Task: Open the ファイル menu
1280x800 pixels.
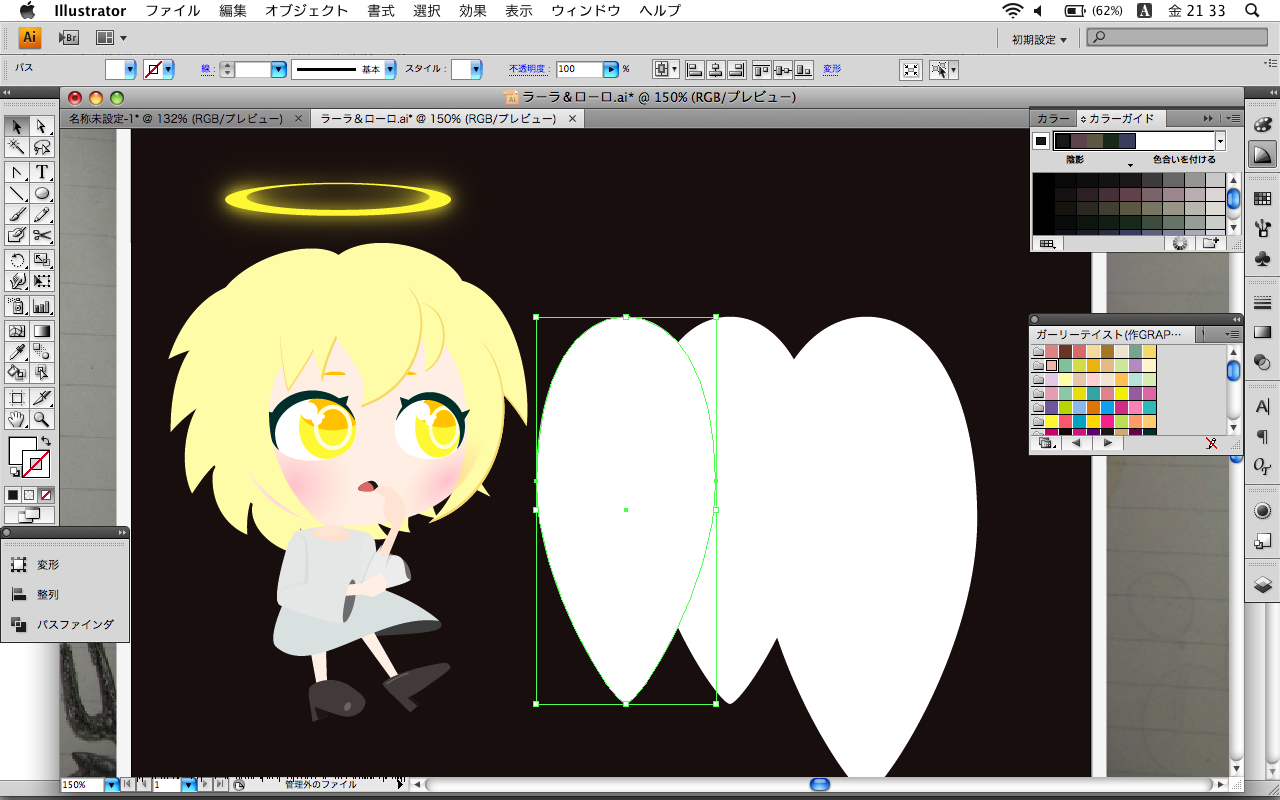Action: [172, 11]
